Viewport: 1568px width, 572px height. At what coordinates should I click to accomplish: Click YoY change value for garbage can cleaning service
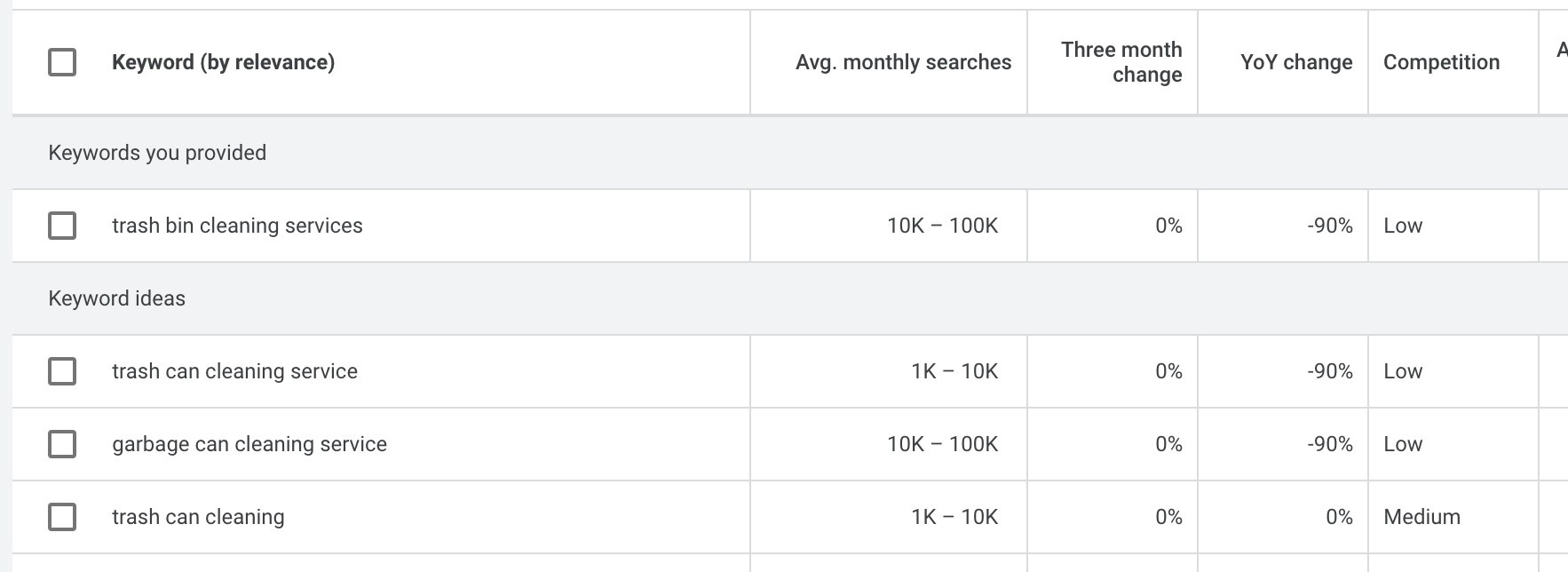point(1329,444)
